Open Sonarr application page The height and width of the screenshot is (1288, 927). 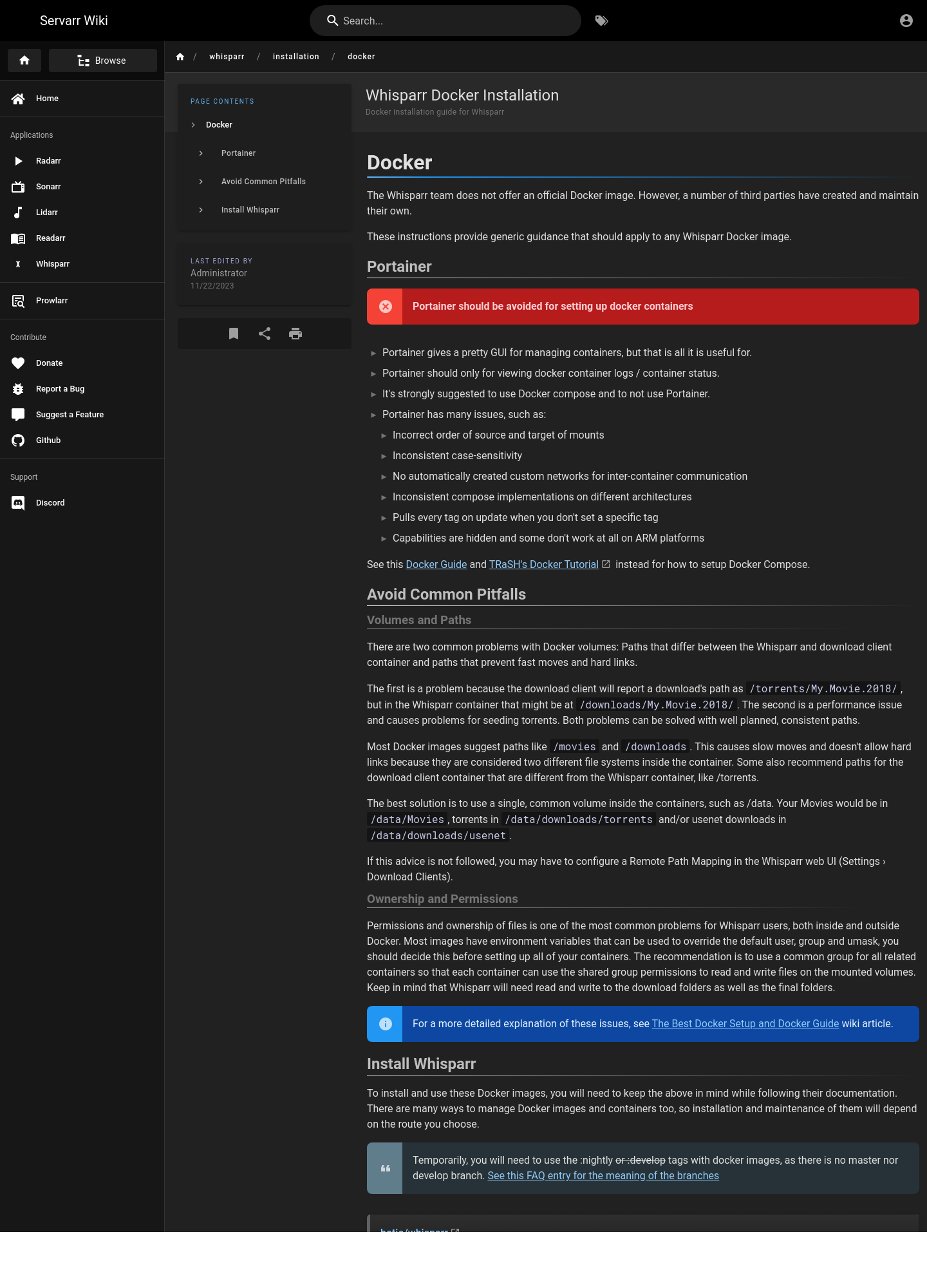[82, 187]
